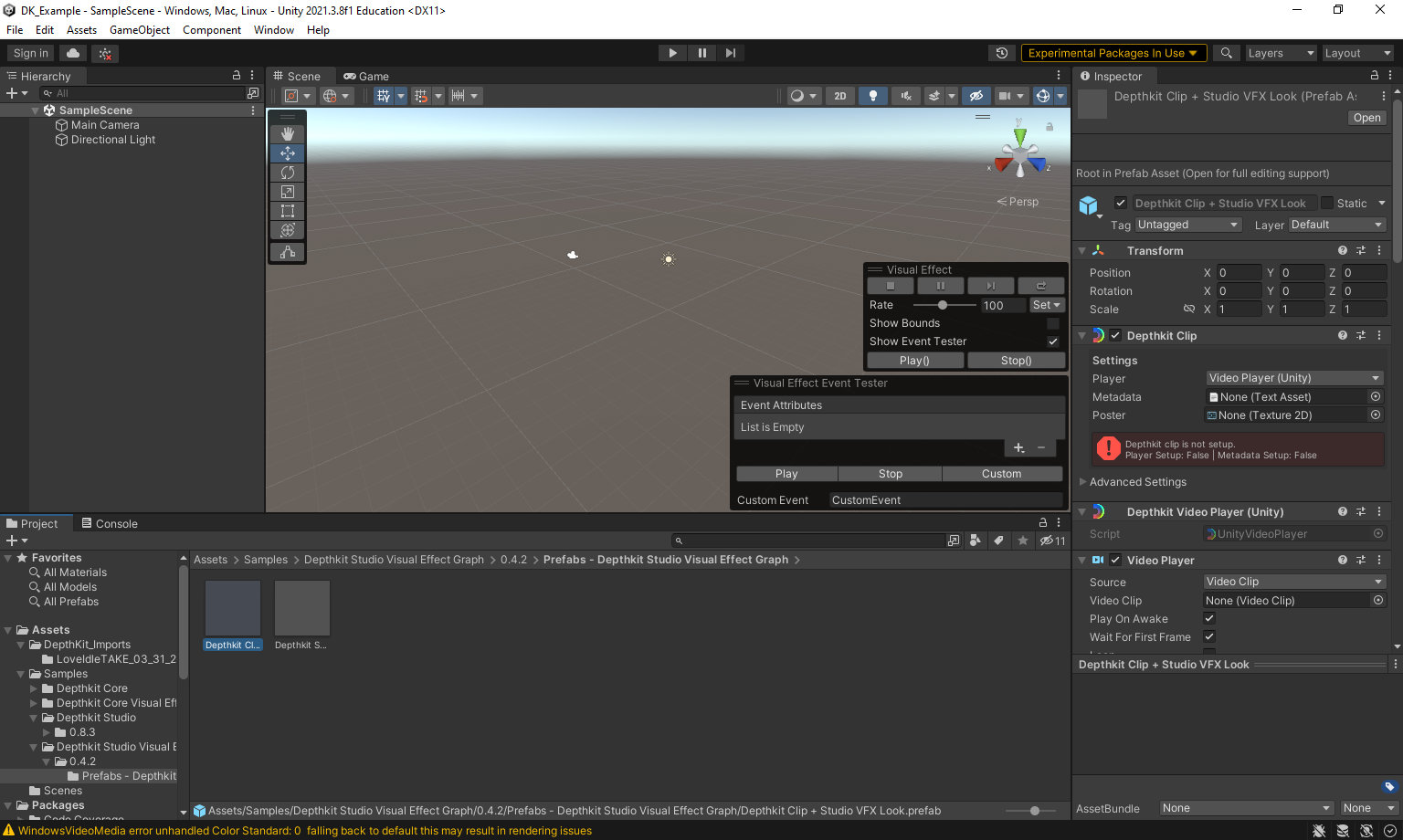Select the Depthkit Clip prefab thumbnail
The width and height of the screenshot is (1403, 840).
coord(232,607)
